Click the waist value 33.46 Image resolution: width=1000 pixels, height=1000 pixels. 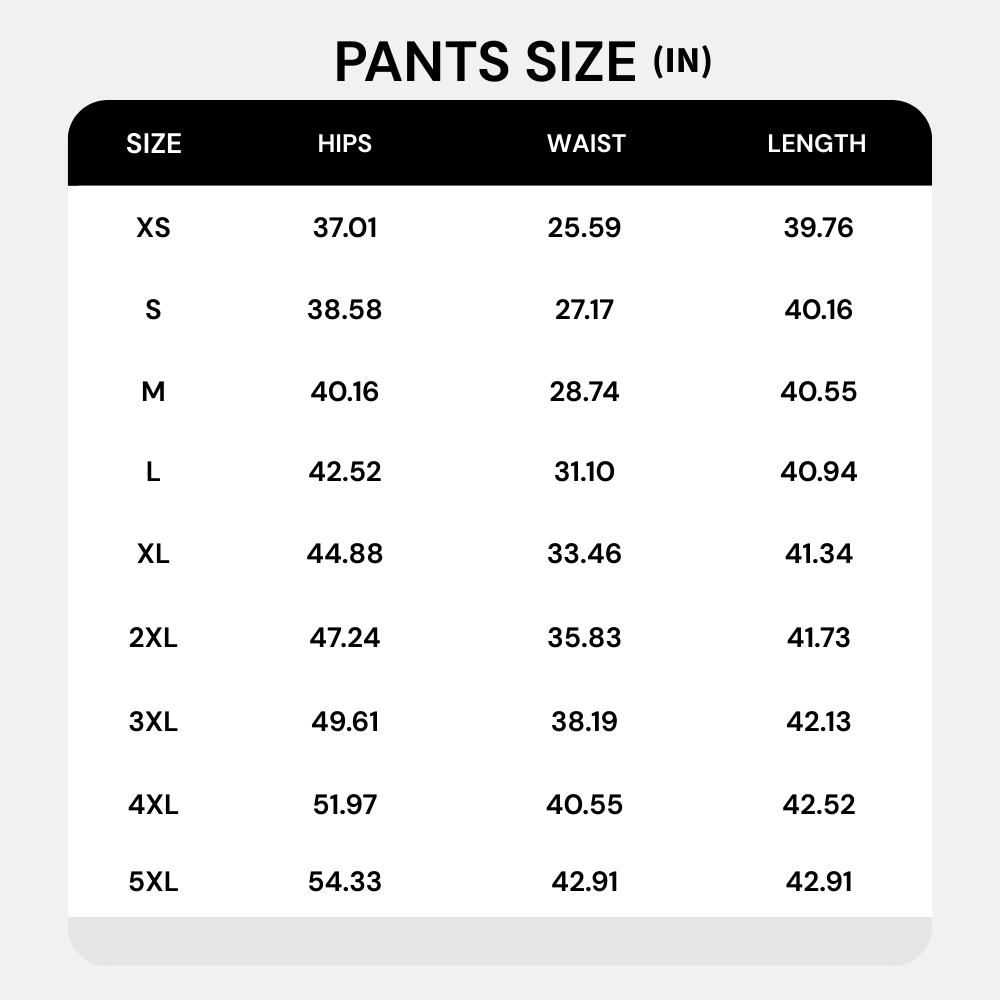584,554
